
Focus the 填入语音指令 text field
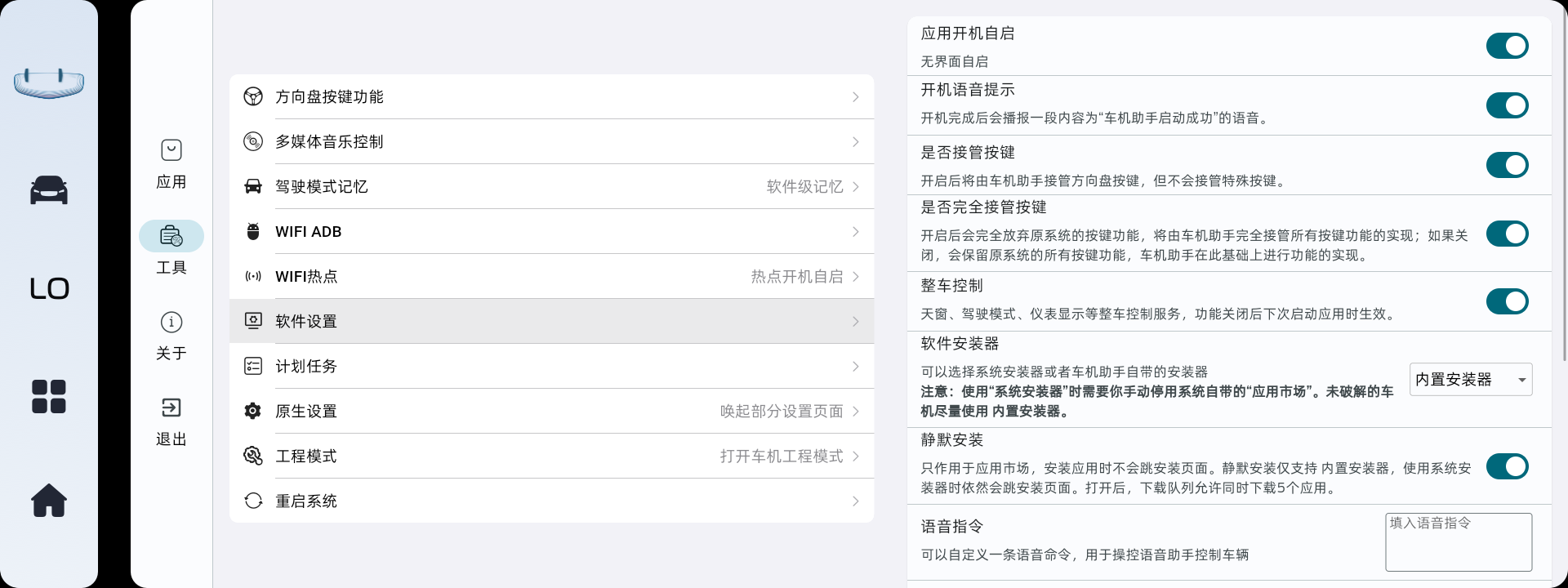(1458, 541)
